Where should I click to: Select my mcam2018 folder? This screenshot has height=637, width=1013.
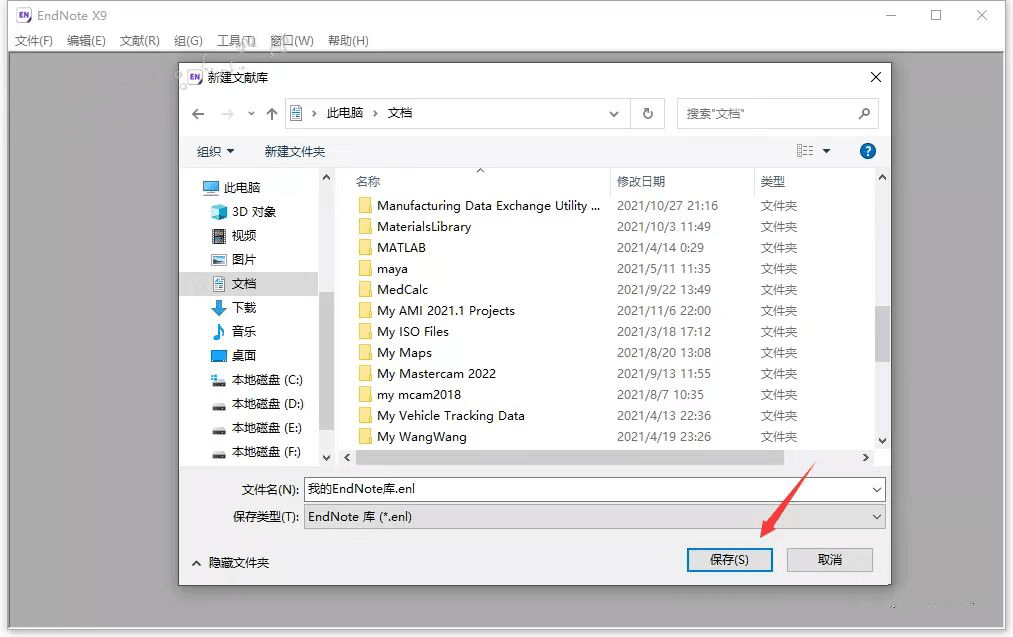point(419,395)
